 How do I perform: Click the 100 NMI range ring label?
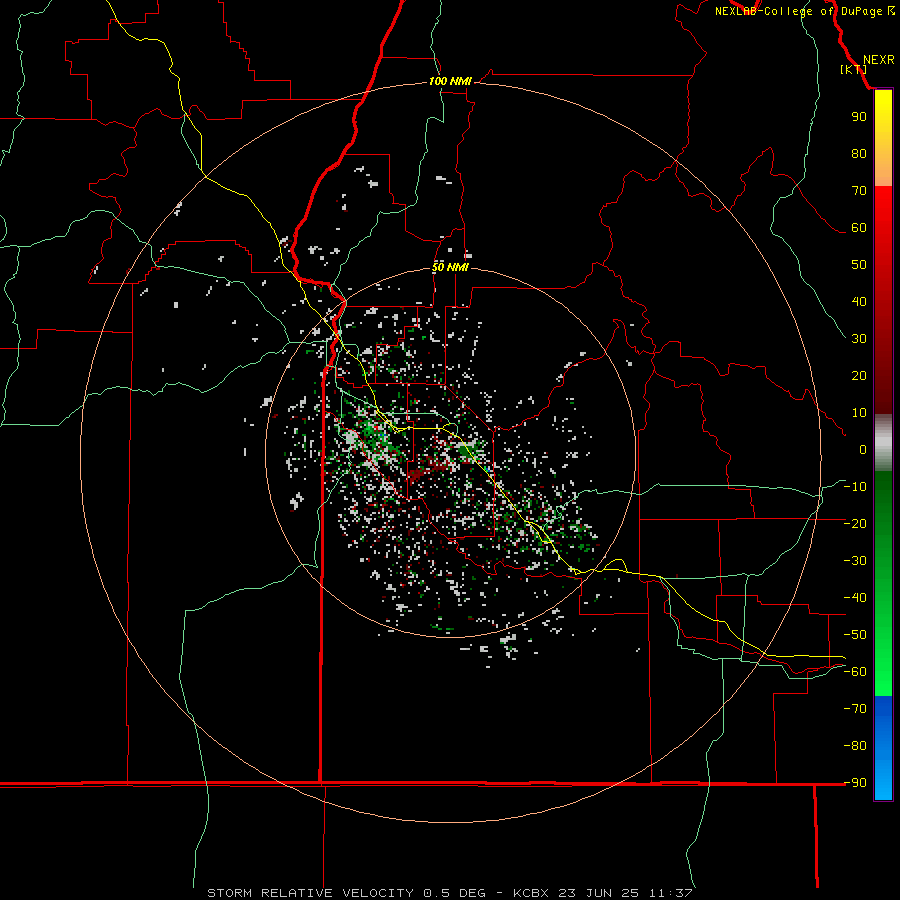tap(450, 82)
